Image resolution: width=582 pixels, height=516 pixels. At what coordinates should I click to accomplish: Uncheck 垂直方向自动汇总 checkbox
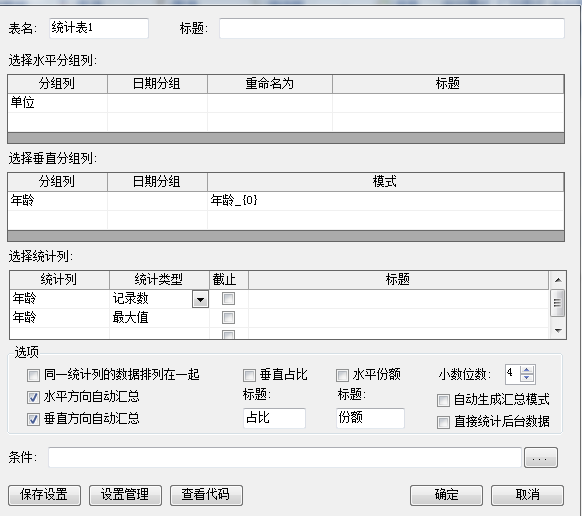click(x=33, y=419)
